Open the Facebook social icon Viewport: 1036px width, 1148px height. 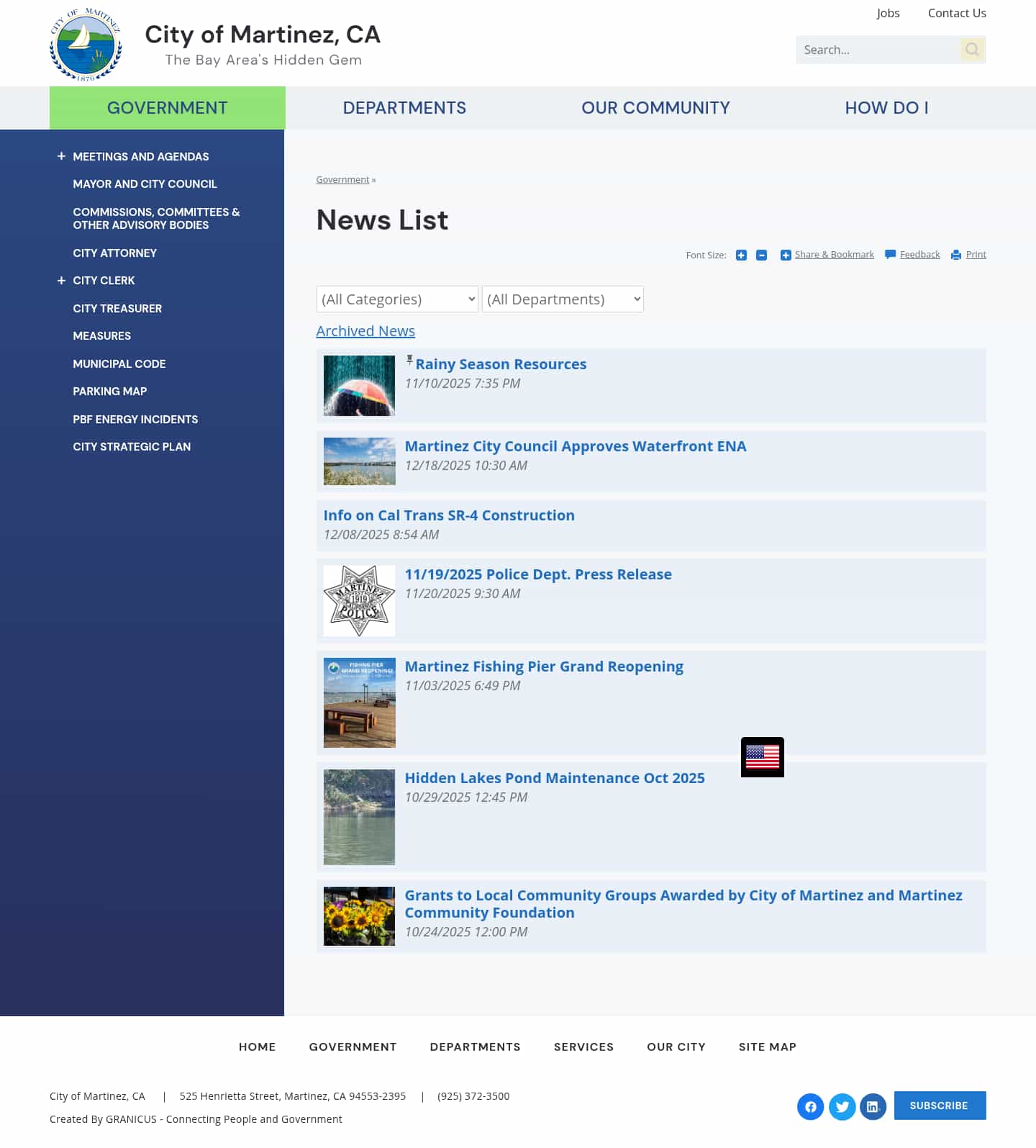tap(811, 1107)
